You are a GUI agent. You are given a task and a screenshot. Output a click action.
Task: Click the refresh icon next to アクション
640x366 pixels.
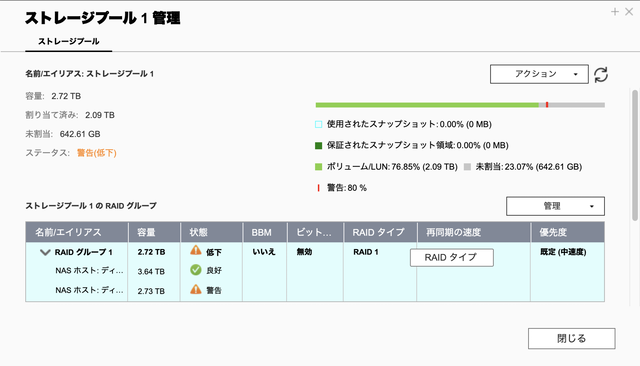pos(601,75)
